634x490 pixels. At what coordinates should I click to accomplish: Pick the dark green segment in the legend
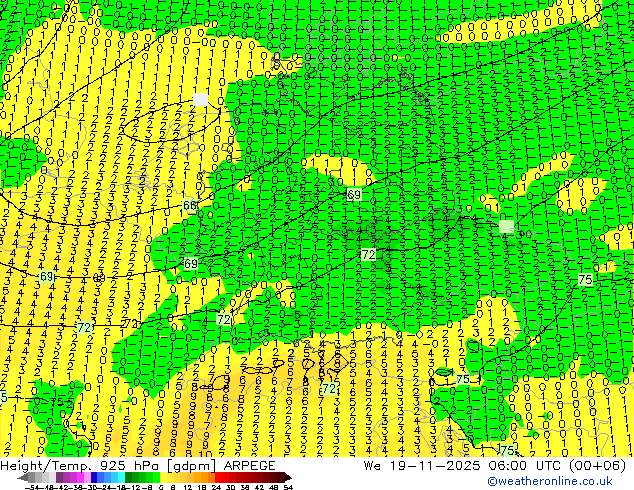129,478
